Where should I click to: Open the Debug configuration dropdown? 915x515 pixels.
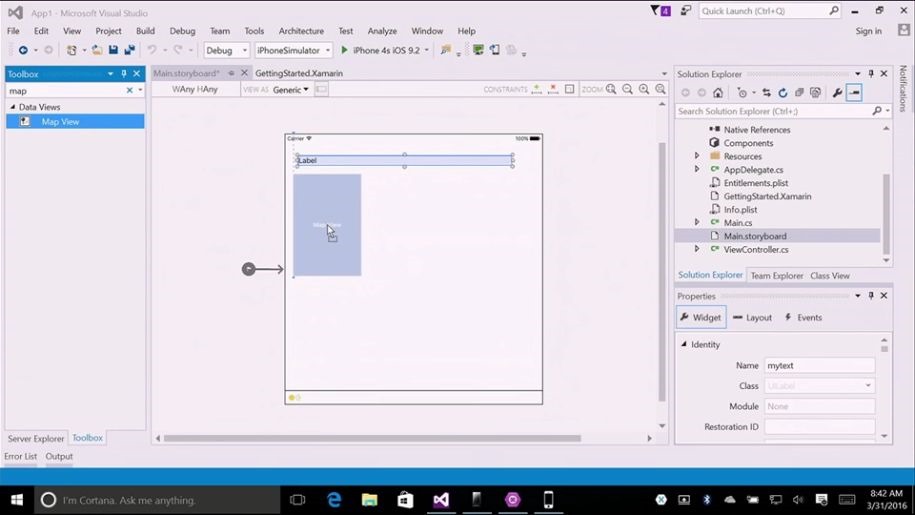coord(226,50)
